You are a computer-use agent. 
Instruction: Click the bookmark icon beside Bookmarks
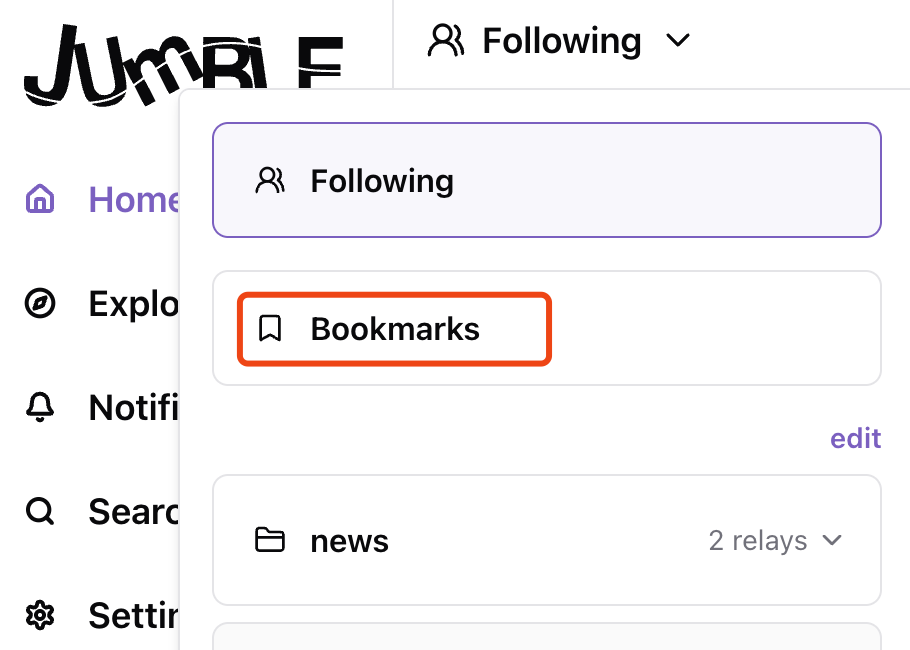point(269,328)
